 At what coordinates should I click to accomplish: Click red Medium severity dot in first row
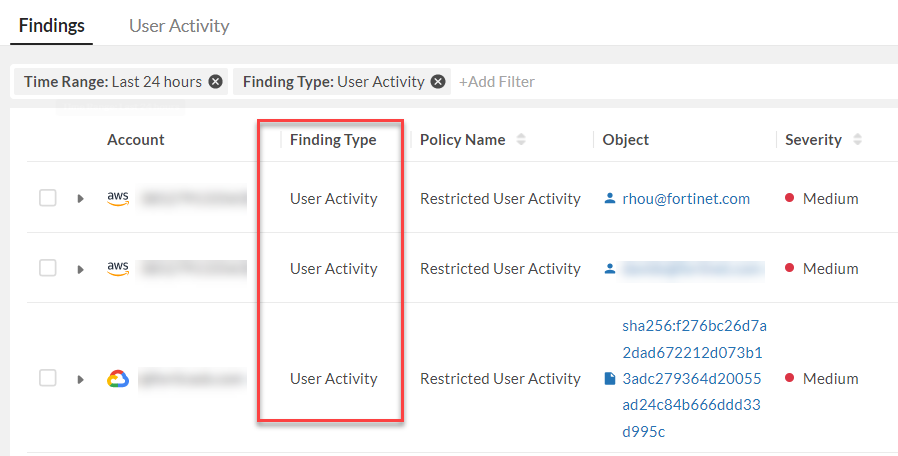pos(790,199)
